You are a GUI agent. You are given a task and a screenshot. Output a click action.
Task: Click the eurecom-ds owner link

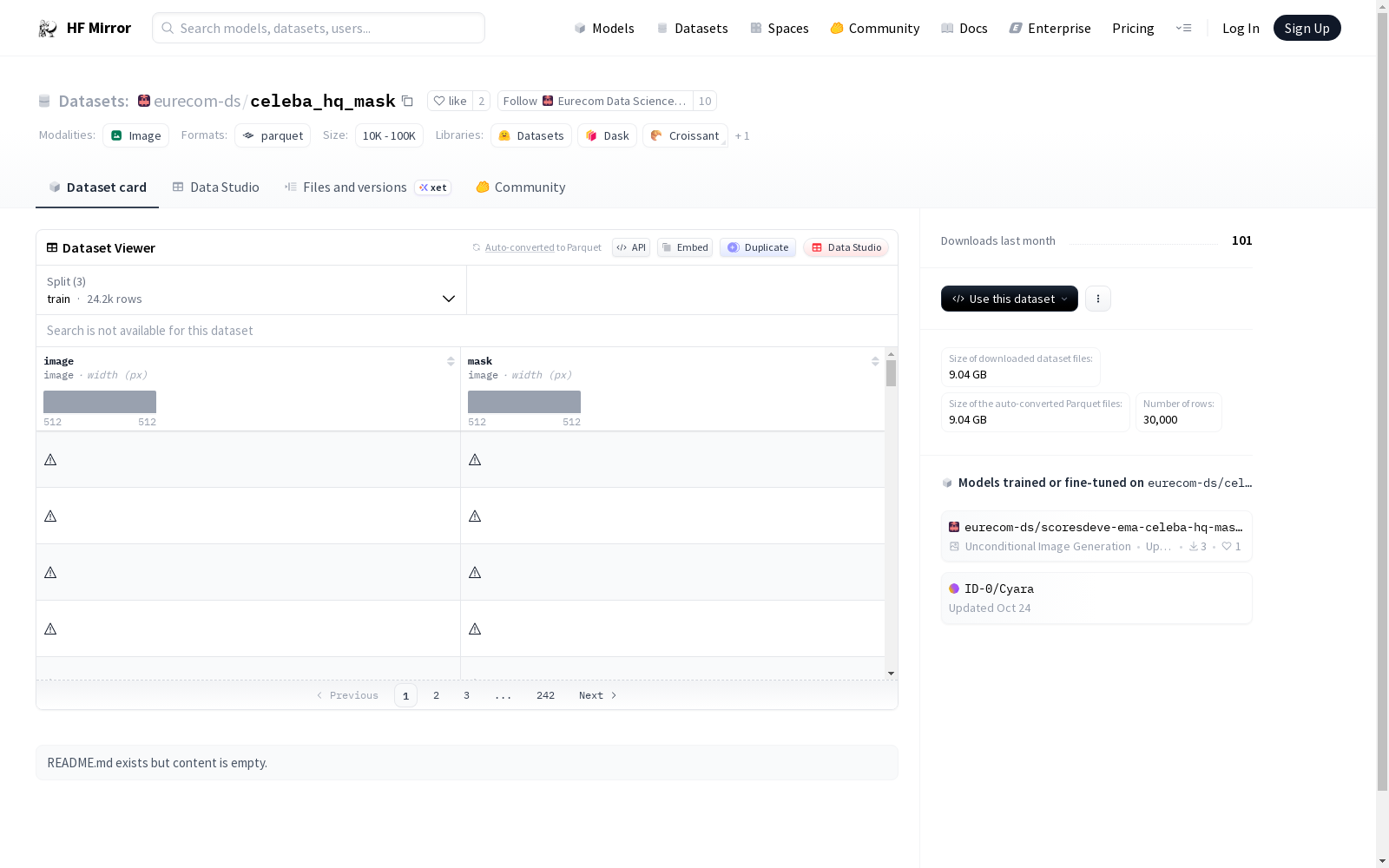tap(197, 101)
